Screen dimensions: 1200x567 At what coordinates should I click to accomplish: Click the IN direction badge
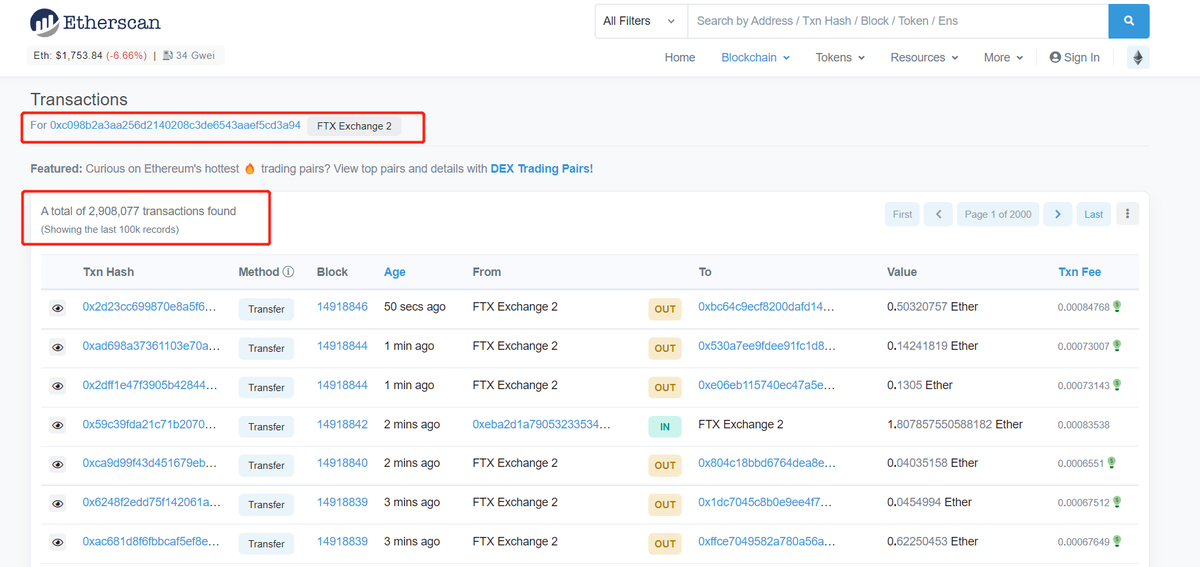coord(665,426)
